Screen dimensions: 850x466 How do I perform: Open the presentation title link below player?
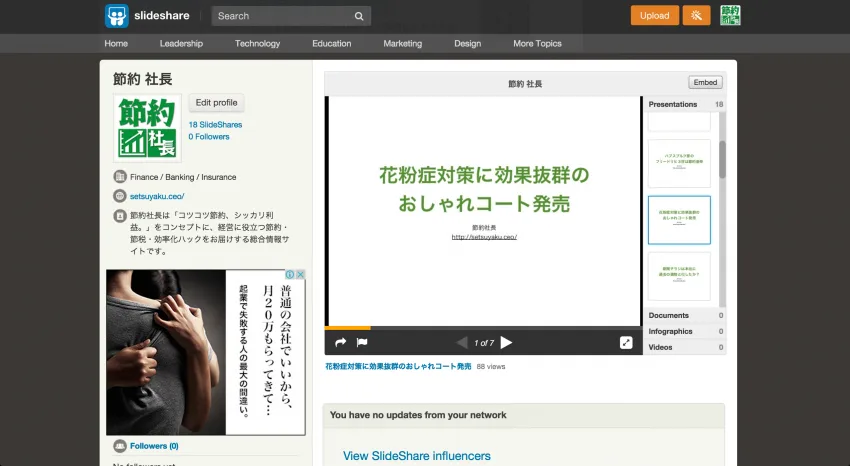398,366
